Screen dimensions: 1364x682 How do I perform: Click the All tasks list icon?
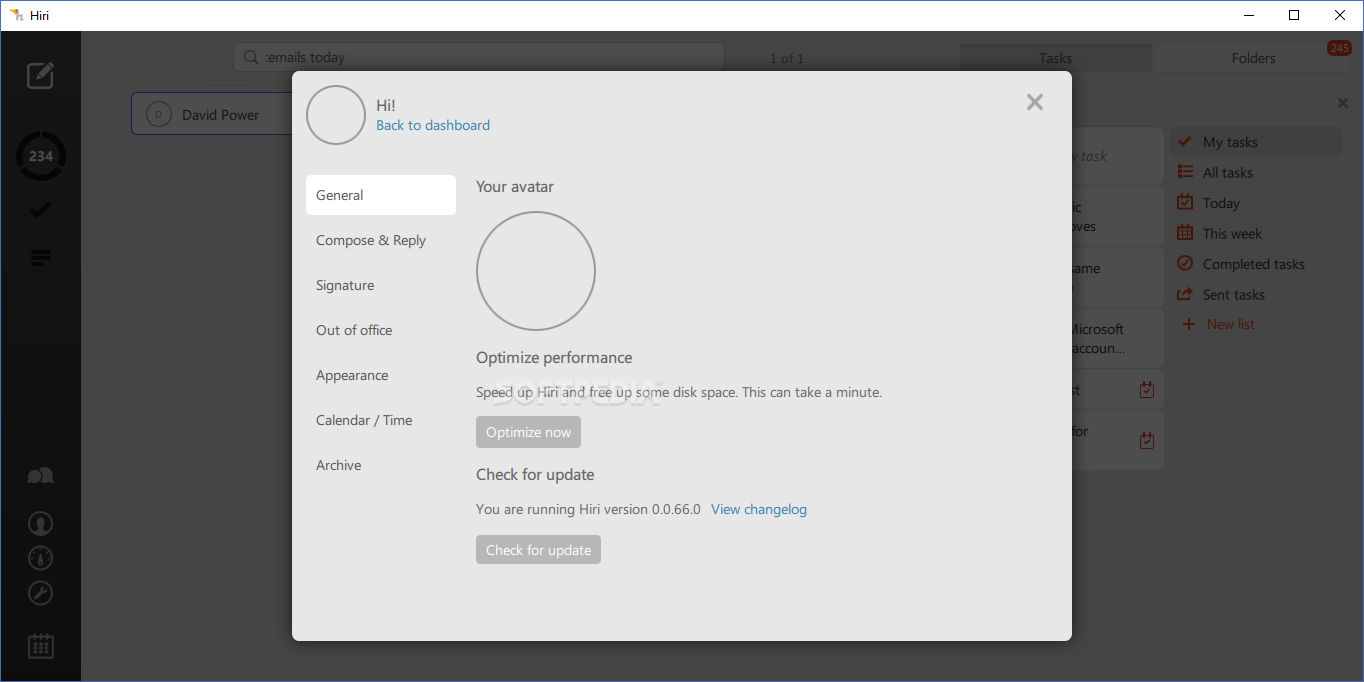(x=1185, y=172)
